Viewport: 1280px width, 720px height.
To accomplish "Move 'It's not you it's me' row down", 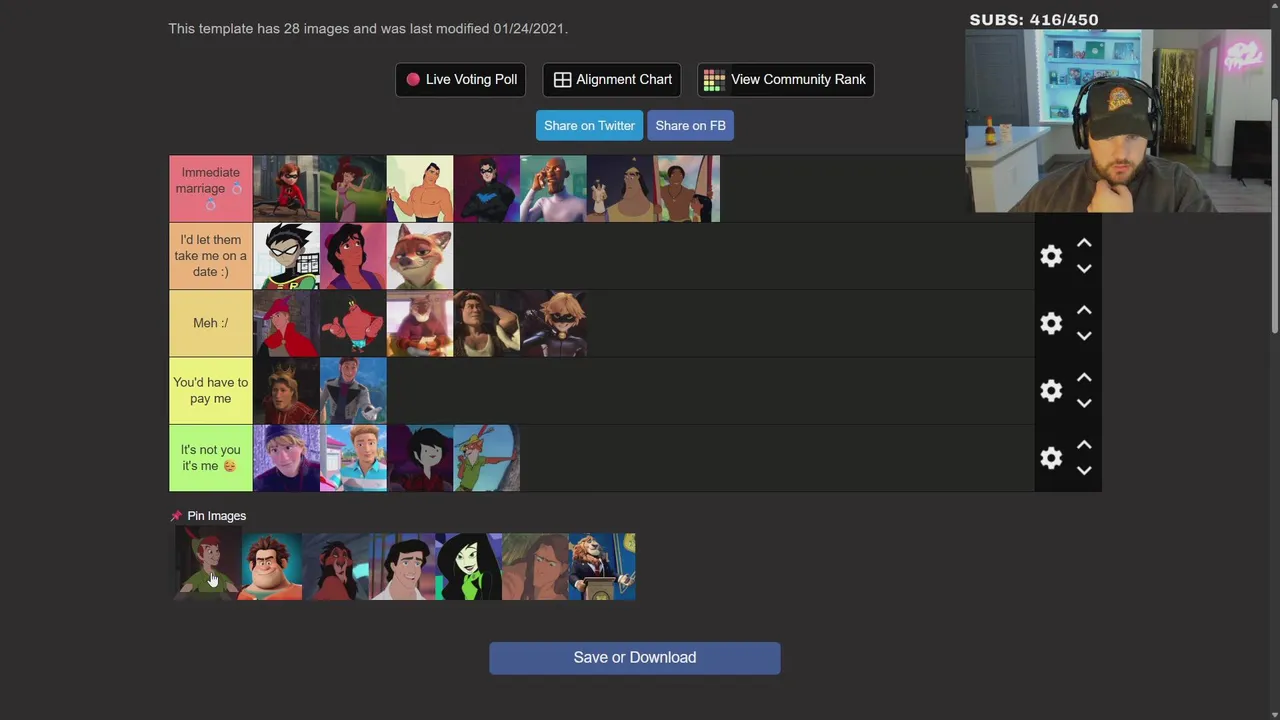I will click(x=1084, y=470).
